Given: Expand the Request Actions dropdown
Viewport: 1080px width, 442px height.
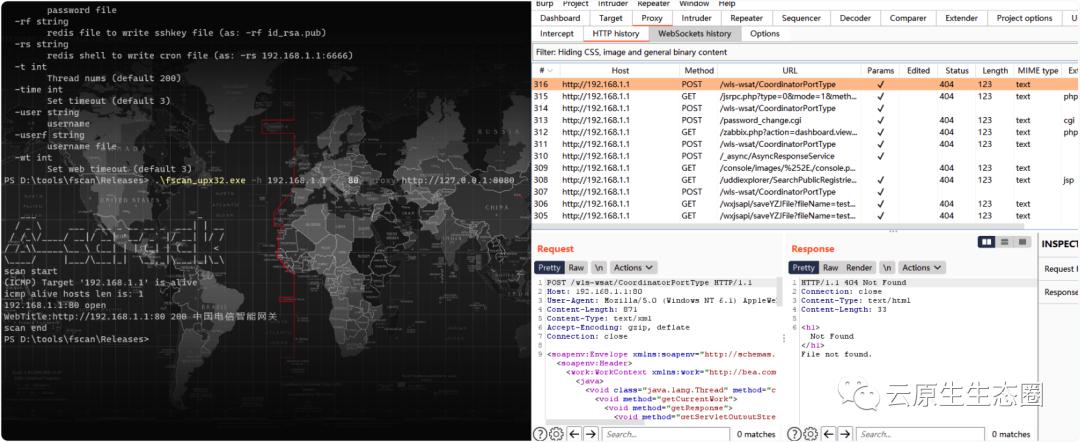Looking at the screenshot, I should pyautogui.click(x=634, y=268).
